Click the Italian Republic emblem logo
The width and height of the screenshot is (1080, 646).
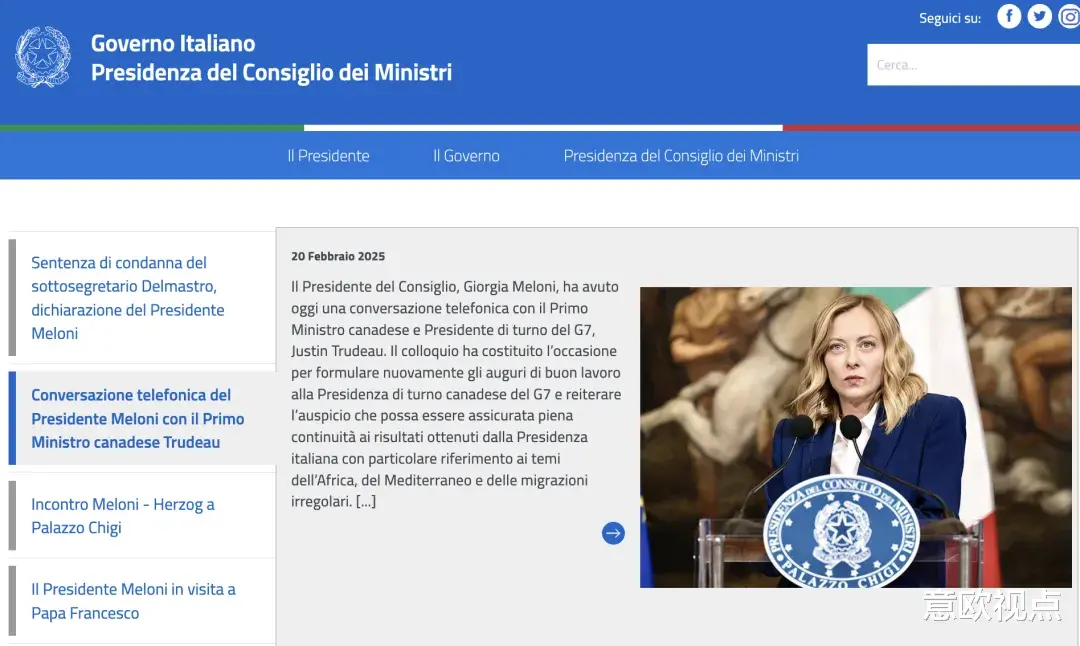pos(43,57)
